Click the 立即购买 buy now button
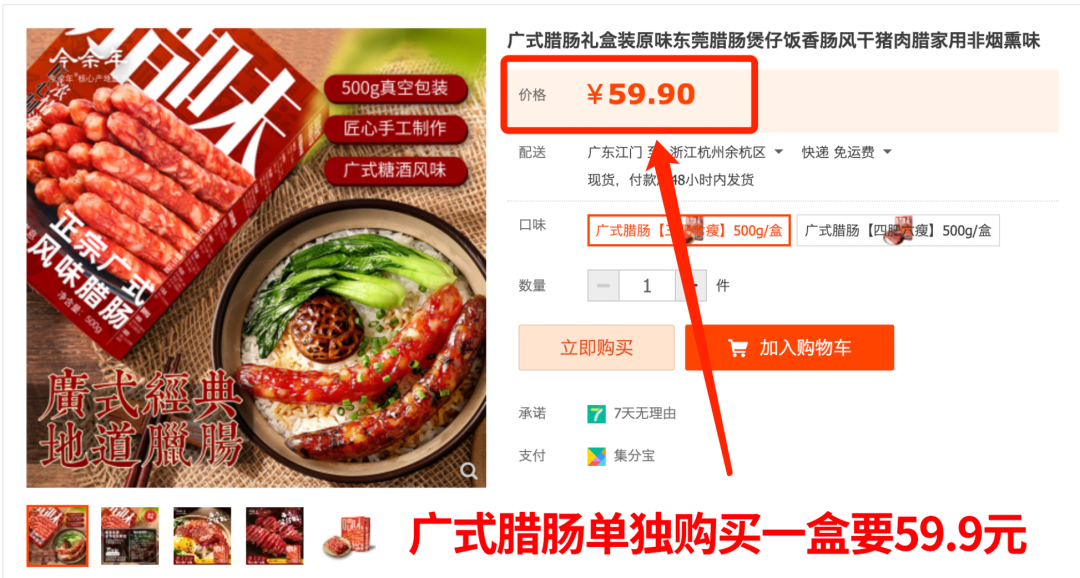Screen dimensions: 1080x578 tap(596, 348)
